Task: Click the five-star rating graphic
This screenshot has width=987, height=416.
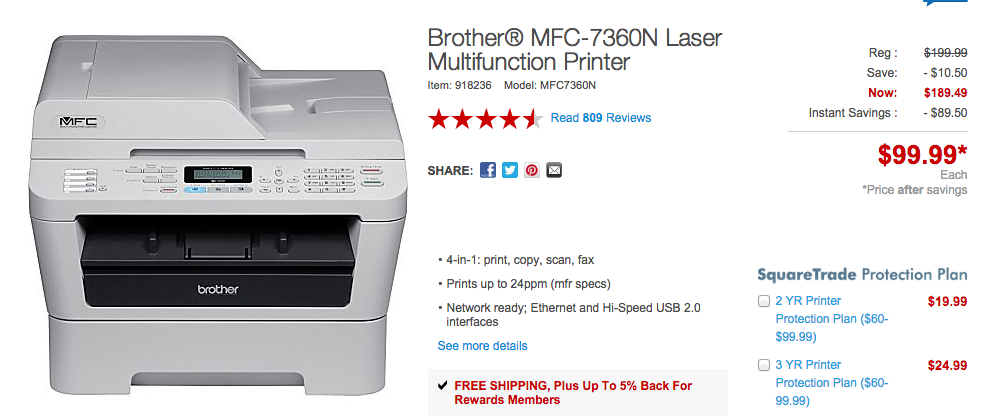Action: point(485,118)
